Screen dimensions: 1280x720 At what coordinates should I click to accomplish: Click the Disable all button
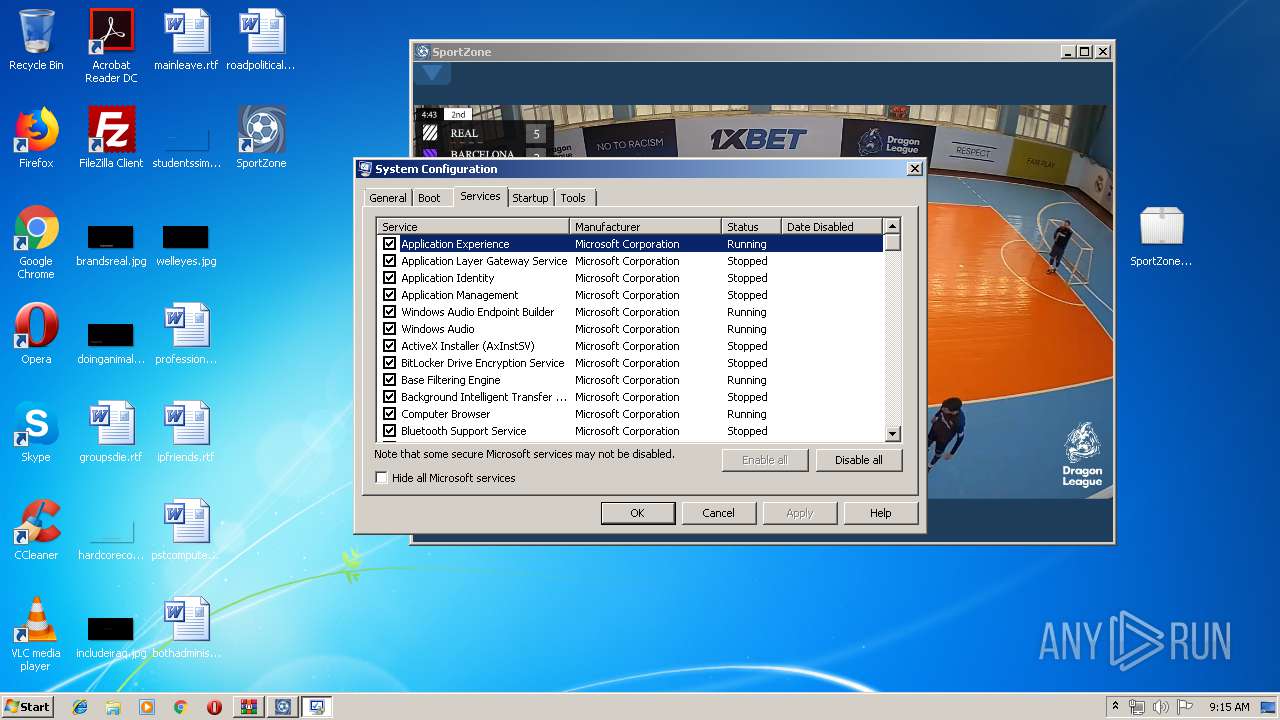[858, 460]
